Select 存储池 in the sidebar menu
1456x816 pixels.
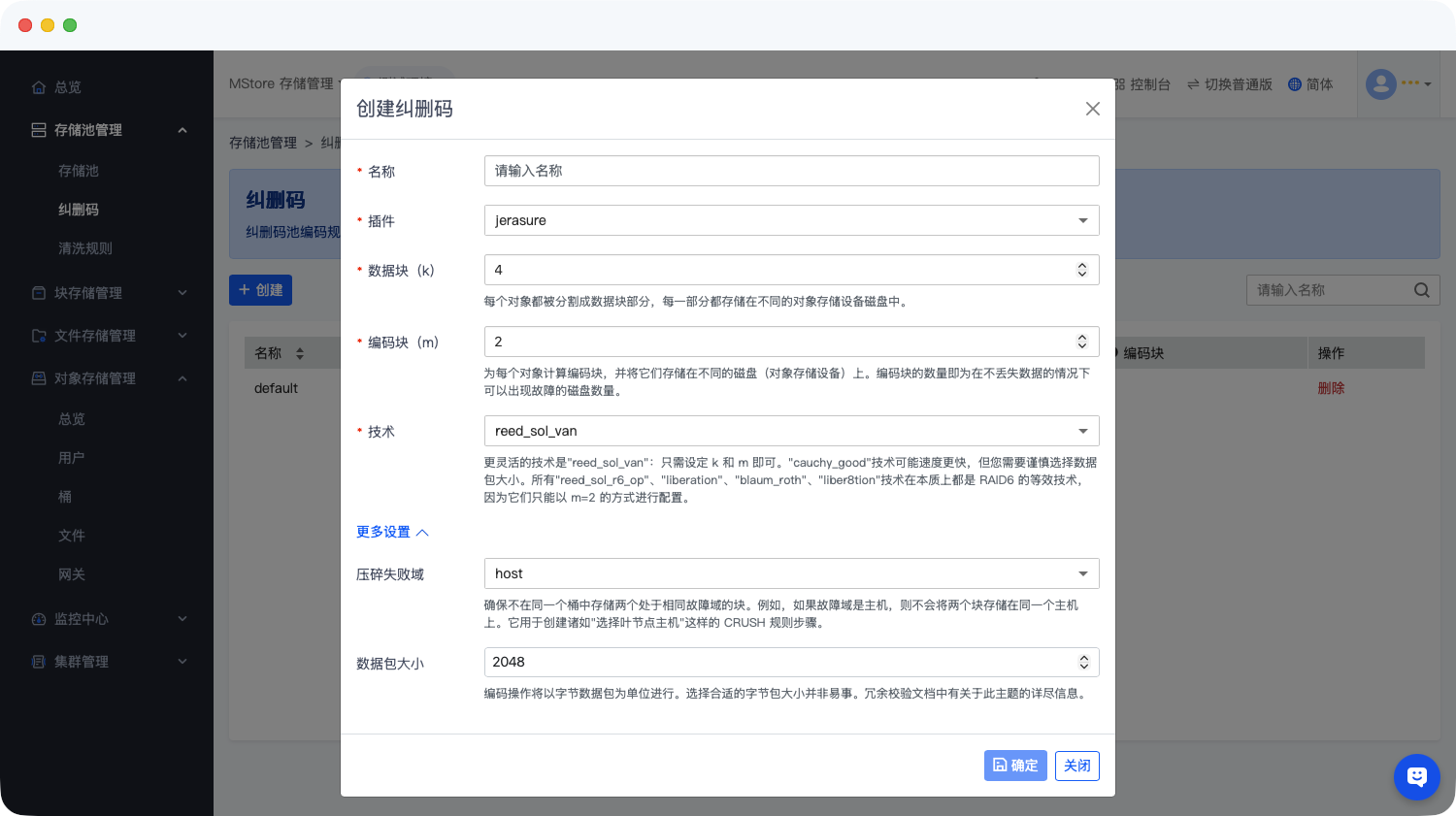[79, 171]
